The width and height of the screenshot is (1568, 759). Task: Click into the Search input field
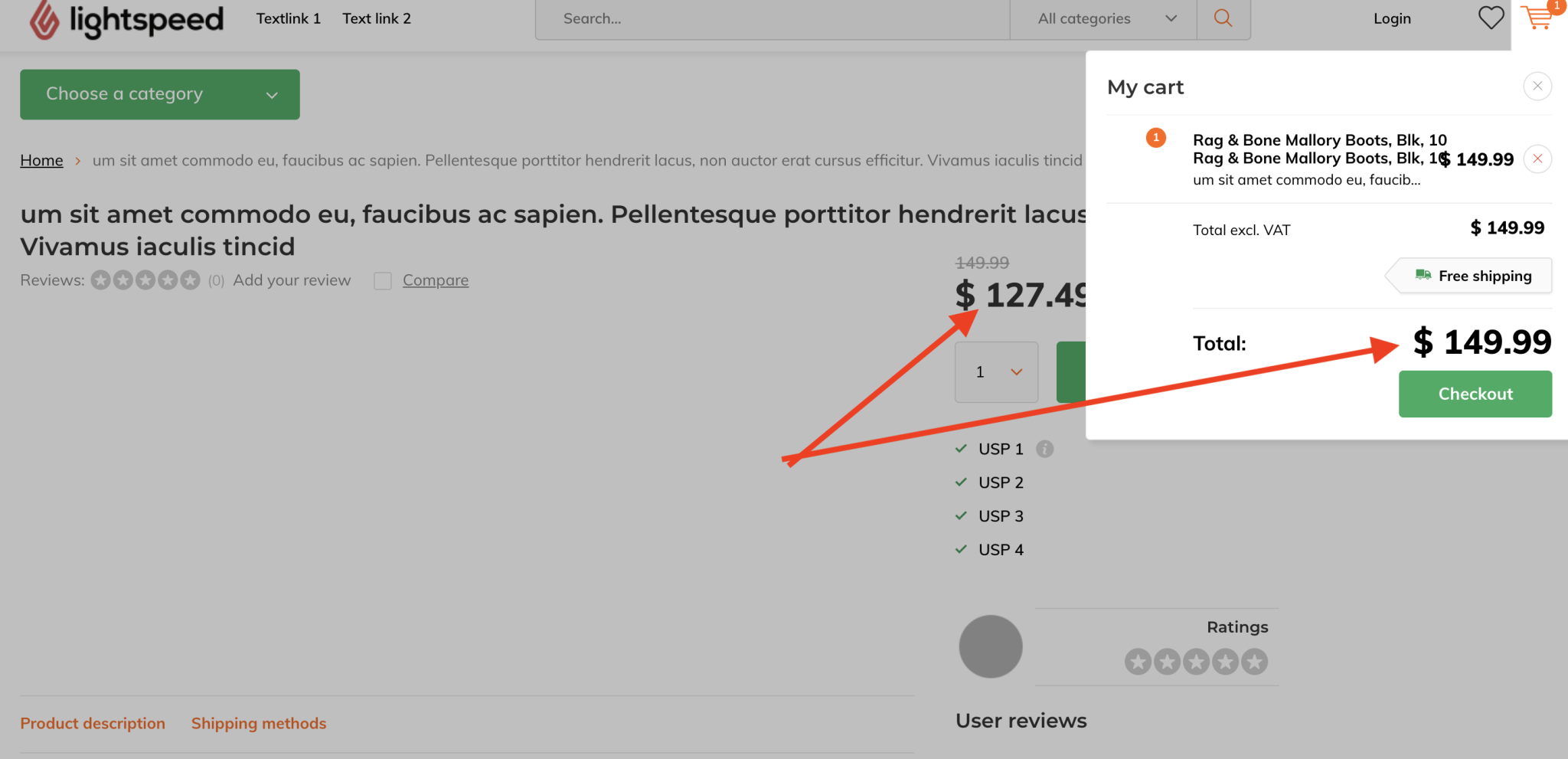point(773,18)
